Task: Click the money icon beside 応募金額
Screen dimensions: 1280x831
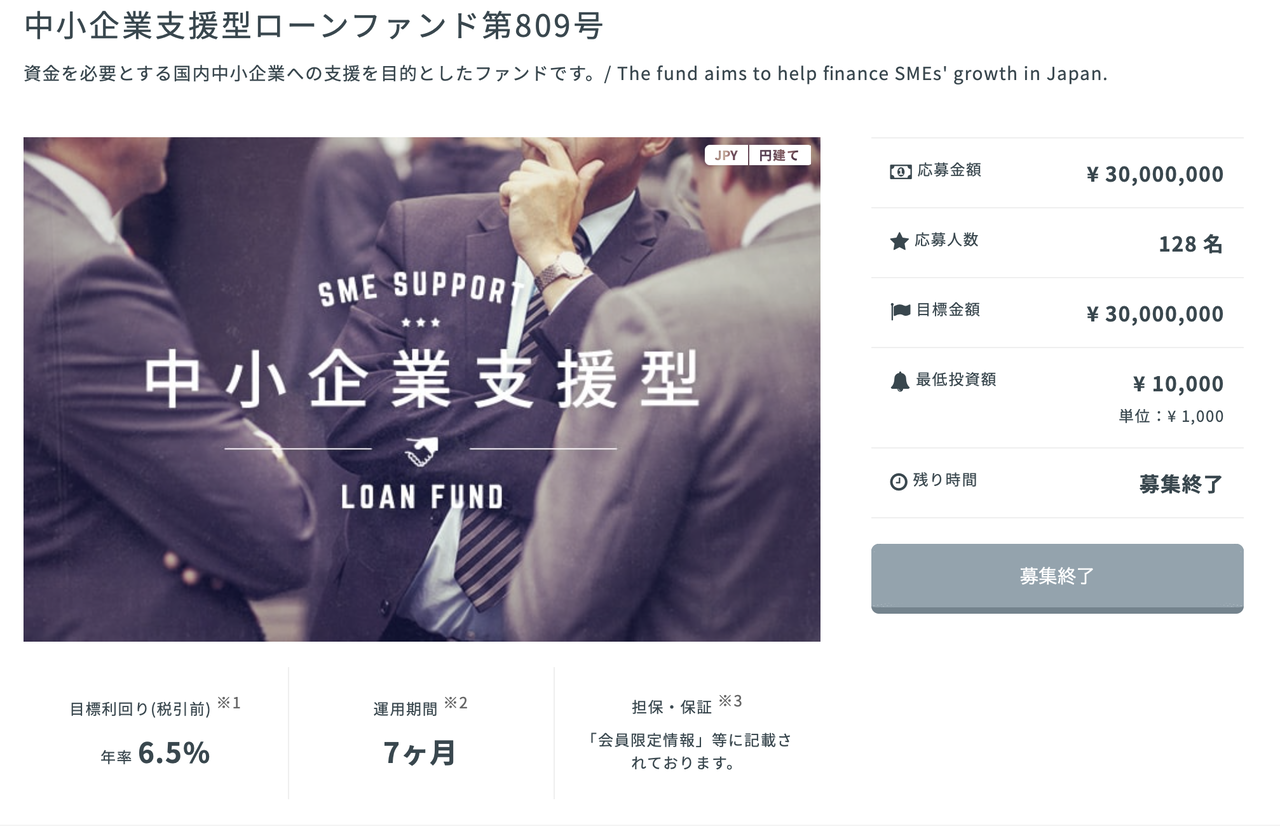Action: (x=900, y=171)
